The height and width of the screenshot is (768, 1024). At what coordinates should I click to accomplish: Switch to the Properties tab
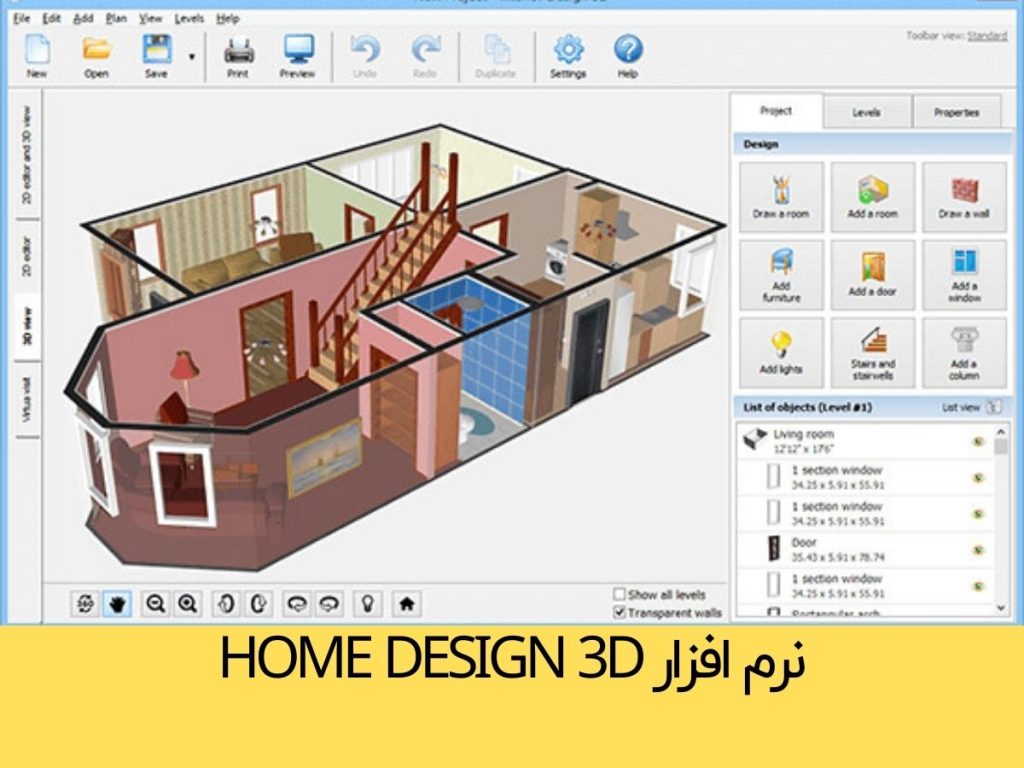coord(956,112)
